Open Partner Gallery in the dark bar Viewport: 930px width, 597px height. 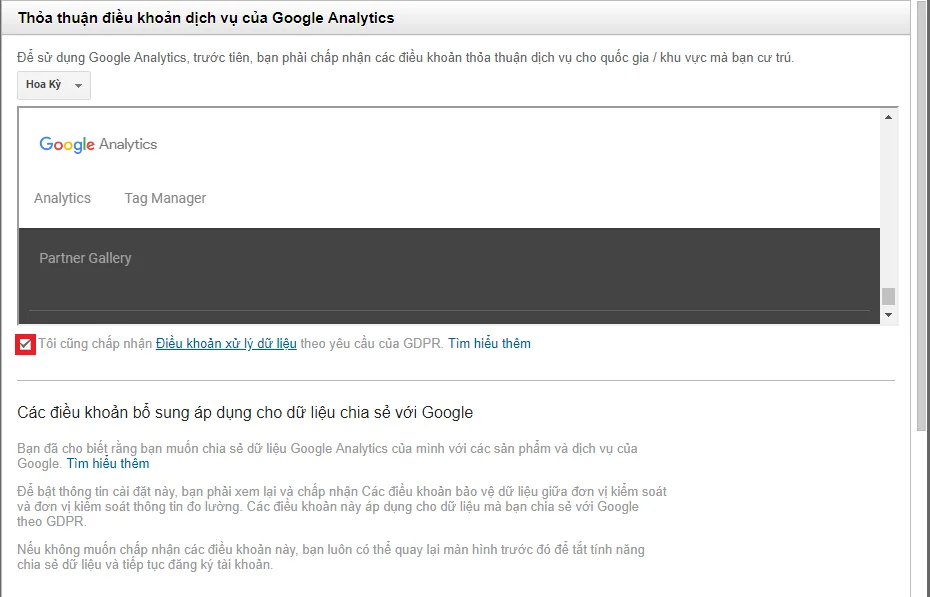(x=85, y=258)
